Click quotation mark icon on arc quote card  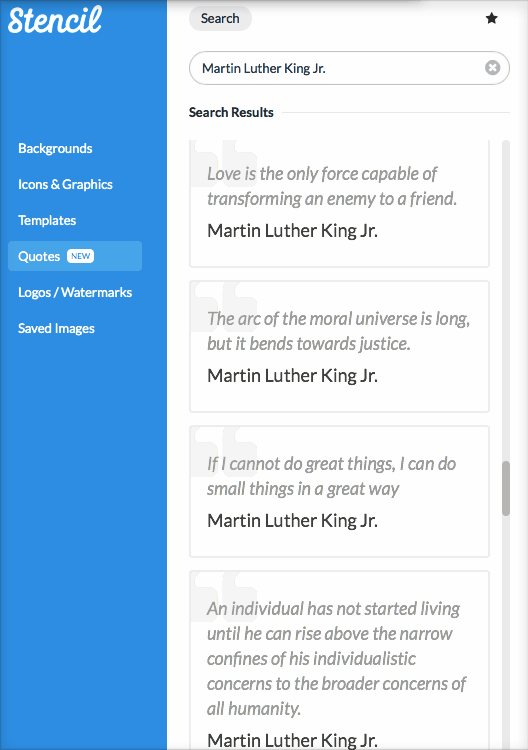(225, 308)
